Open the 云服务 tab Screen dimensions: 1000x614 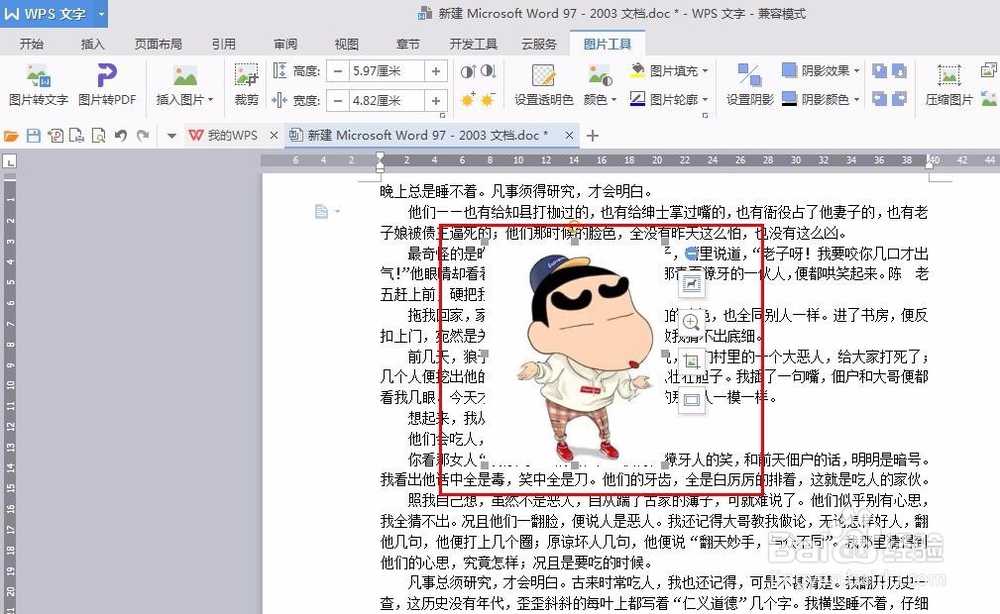click(539, 43)
